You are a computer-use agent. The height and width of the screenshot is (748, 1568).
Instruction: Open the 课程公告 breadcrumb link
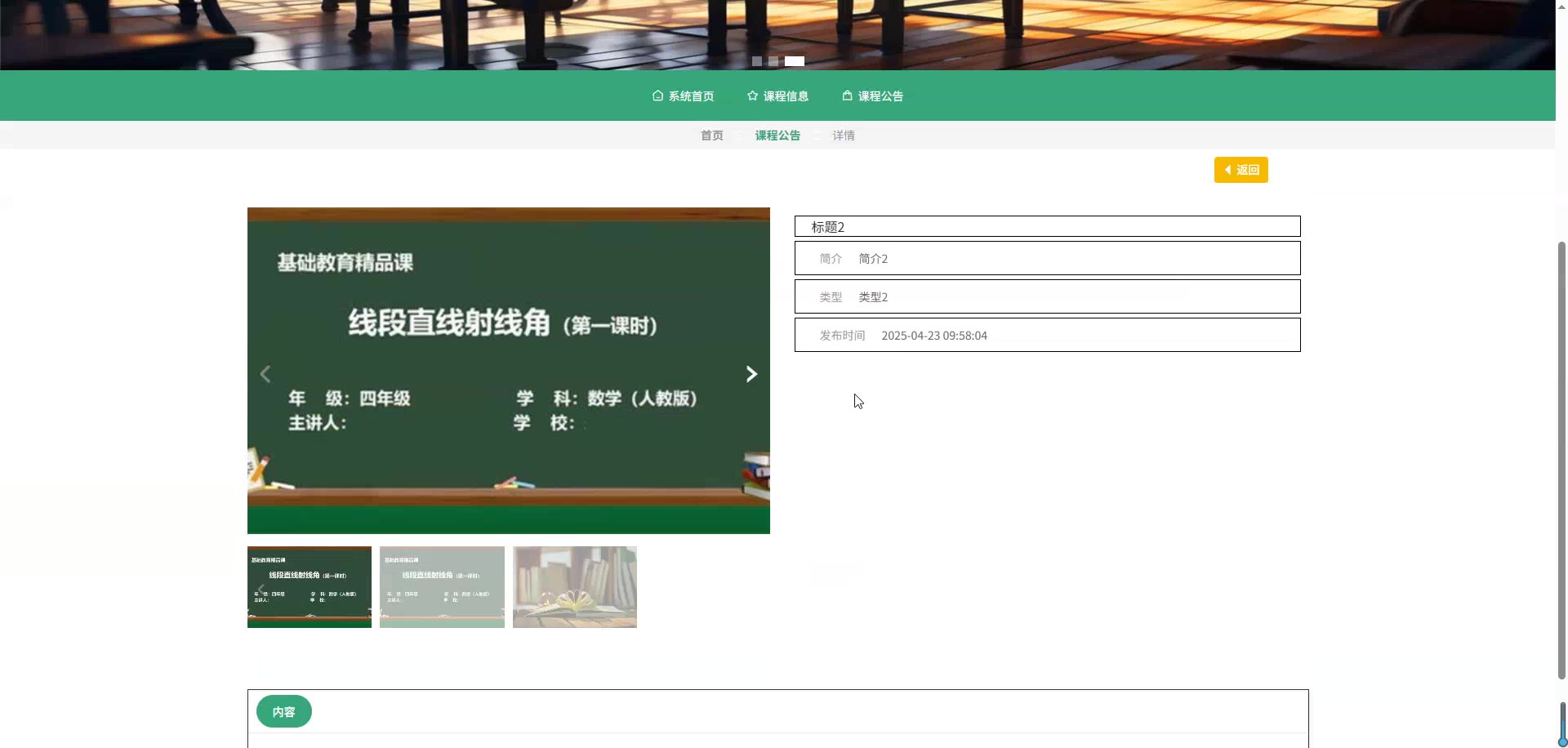[777, 136]
